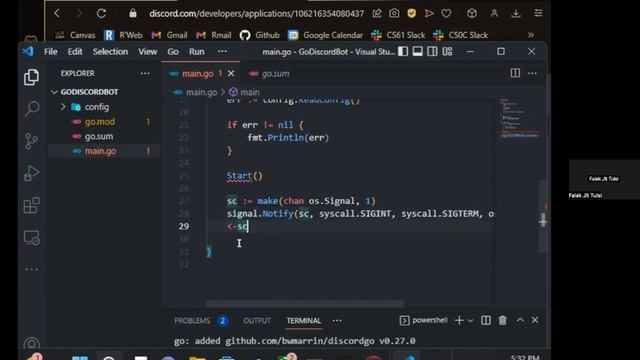
Task: Open Google Calendar bookmark in browser
Action: 325,35
